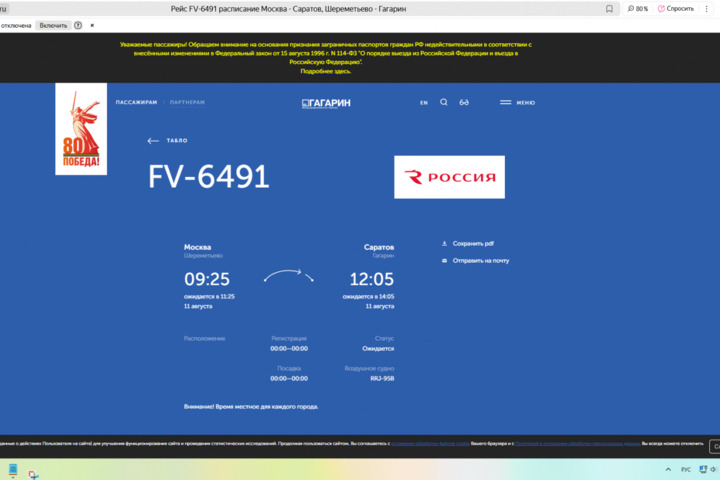
Task: Click Сохранить pdf download link
Action: [x=473, y=243]
